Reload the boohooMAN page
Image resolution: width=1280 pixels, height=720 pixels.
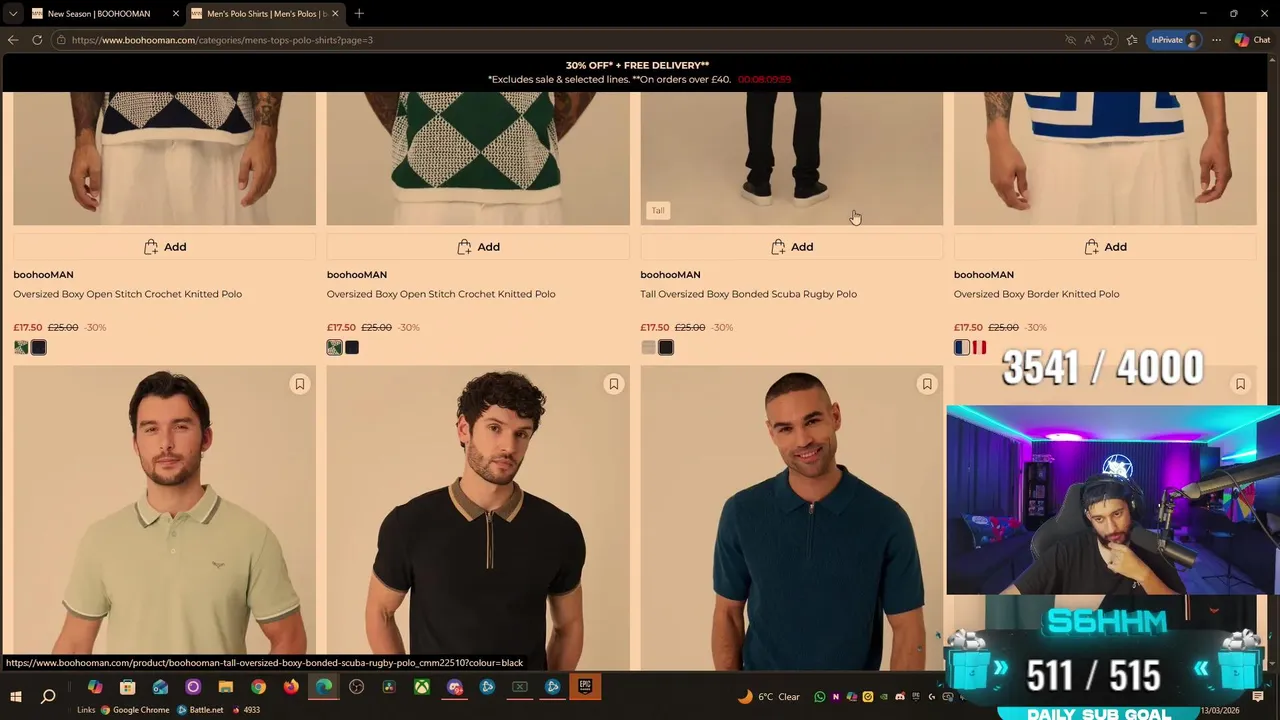coord(37,40)
